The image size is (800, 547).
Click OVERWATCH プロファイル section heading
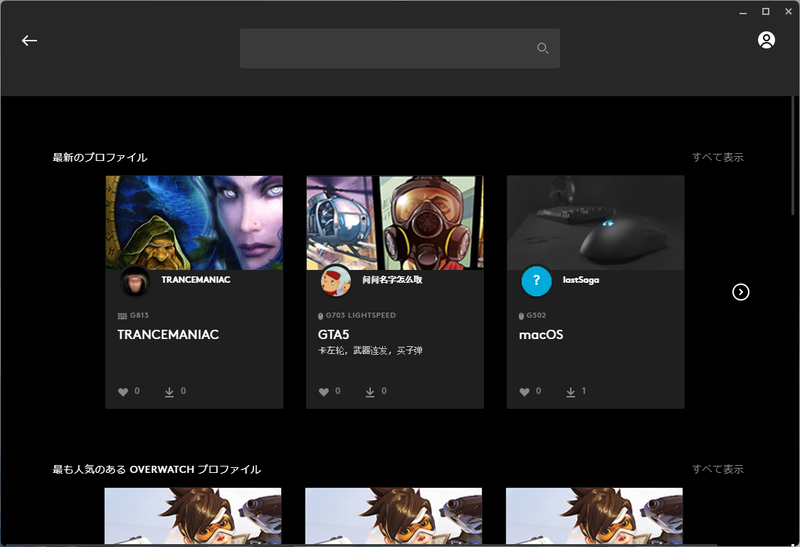157,469
